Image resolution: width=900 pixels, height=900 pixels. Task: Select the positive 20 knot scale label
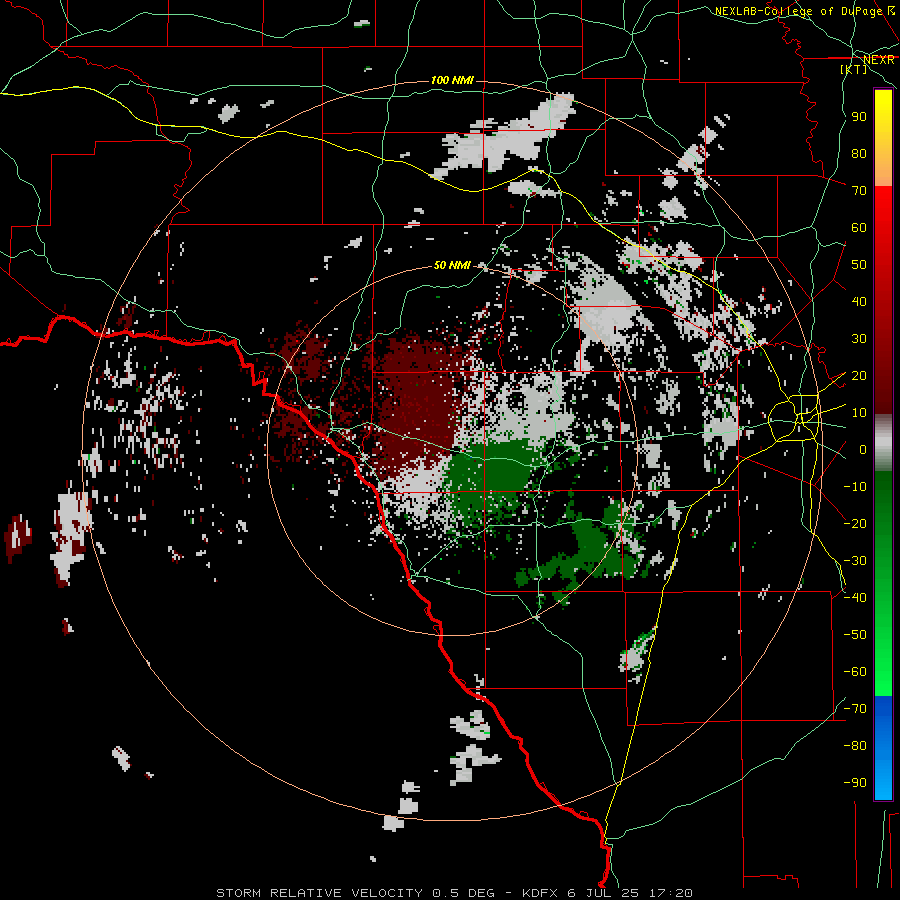point(859,376)
